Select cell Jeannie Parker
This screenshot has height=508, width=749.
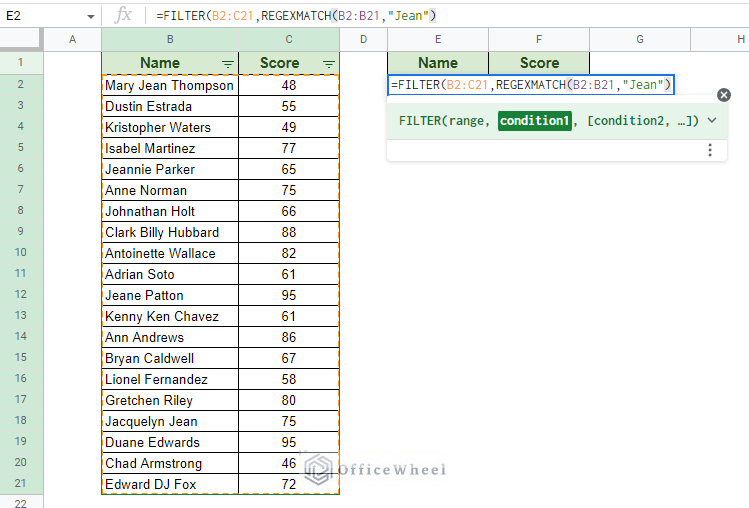tap(170, 169)
